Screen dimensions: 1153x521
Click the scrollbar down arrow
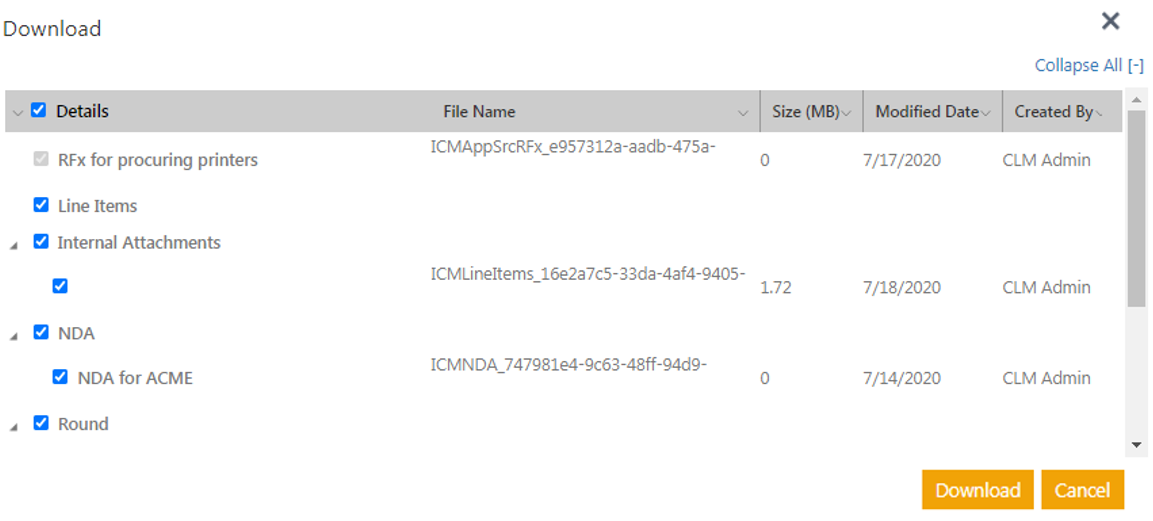[x=1136, y=444]
